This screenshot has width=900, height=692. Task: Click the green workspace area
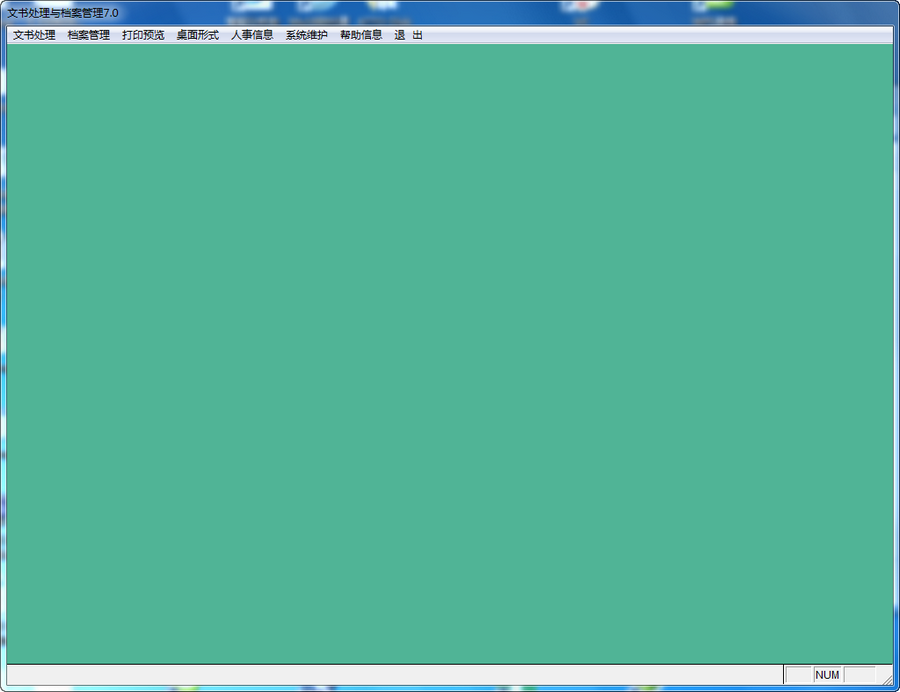point(450,350)
